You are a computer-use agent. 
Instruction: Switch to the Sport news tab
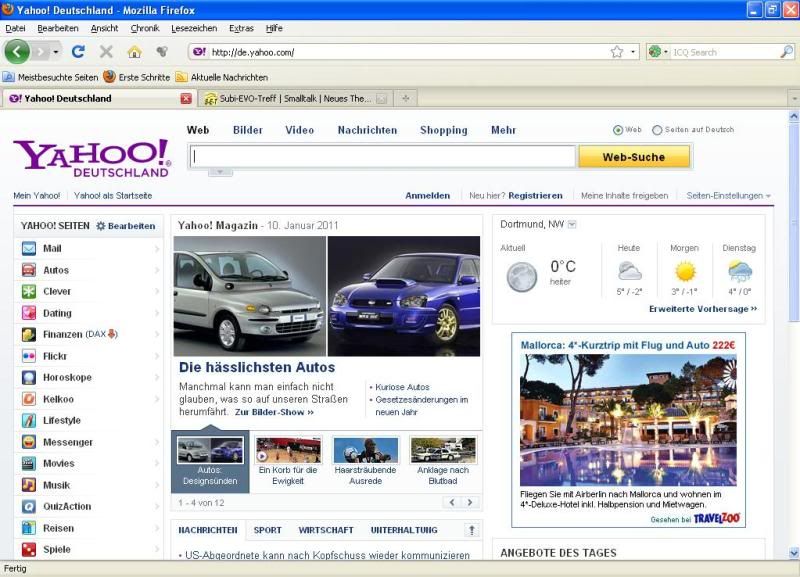pos(267,530)
